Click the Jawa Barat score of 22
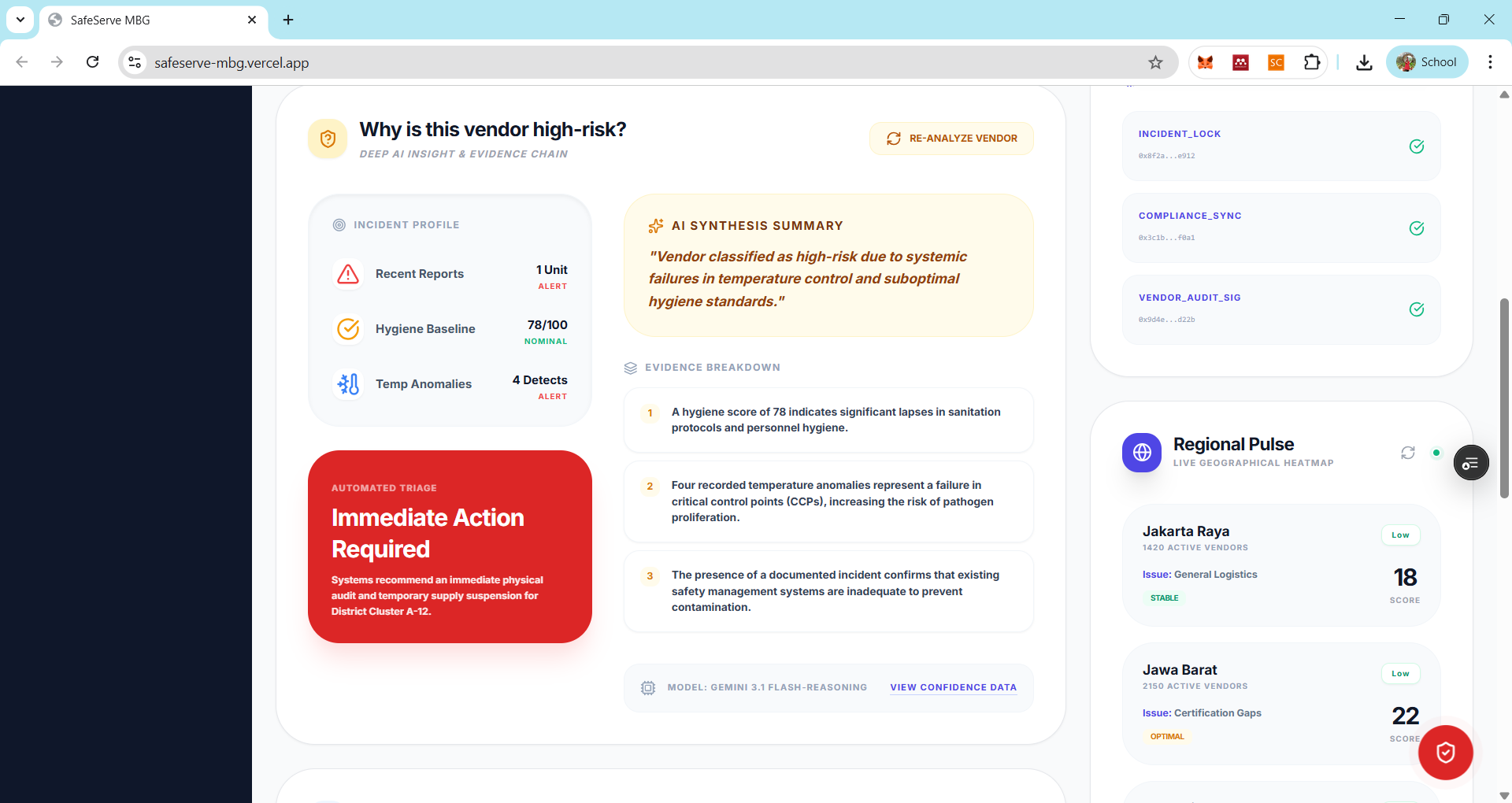This screenshot has height=803, width=1512. (1405, 716)
